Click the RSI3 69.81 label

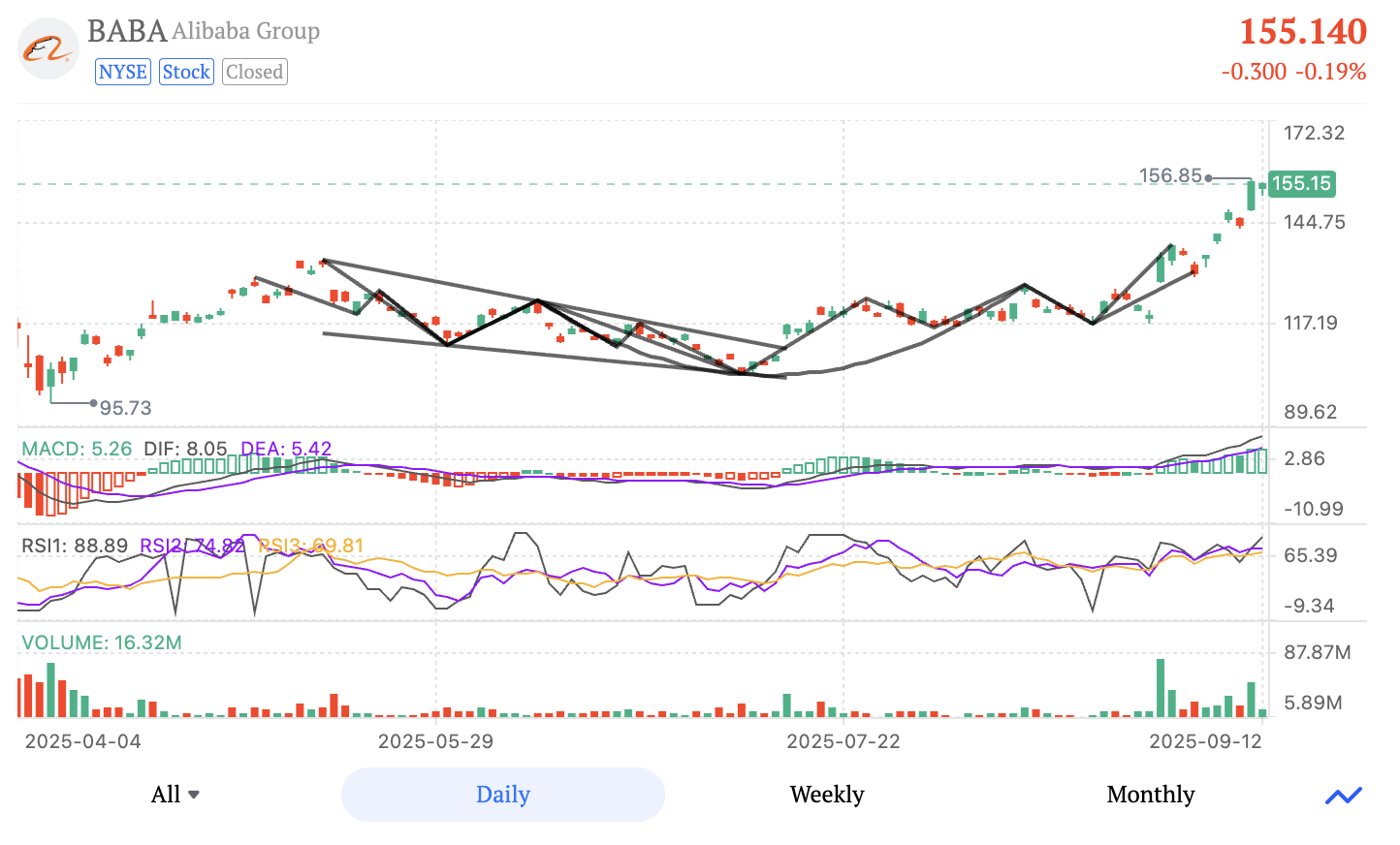[311, 546]
